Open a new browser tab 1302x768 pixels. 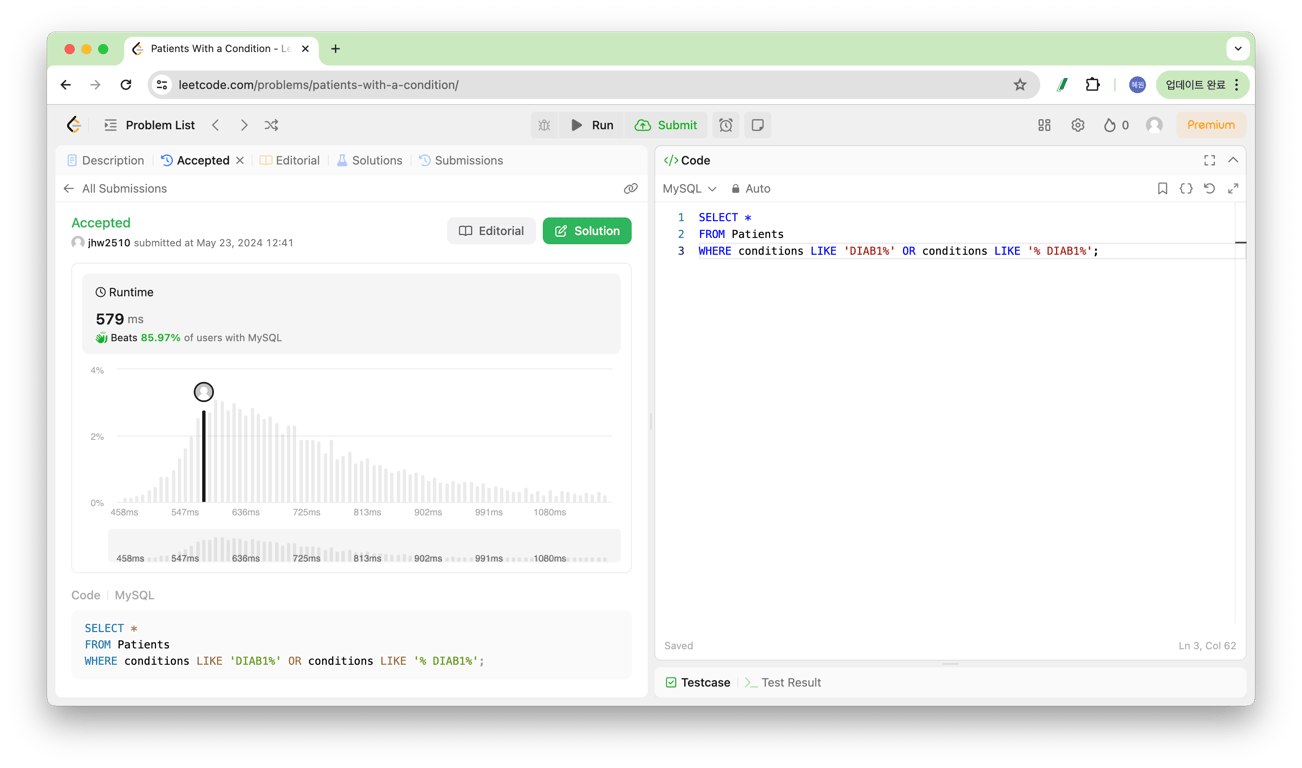pos(335,49)
